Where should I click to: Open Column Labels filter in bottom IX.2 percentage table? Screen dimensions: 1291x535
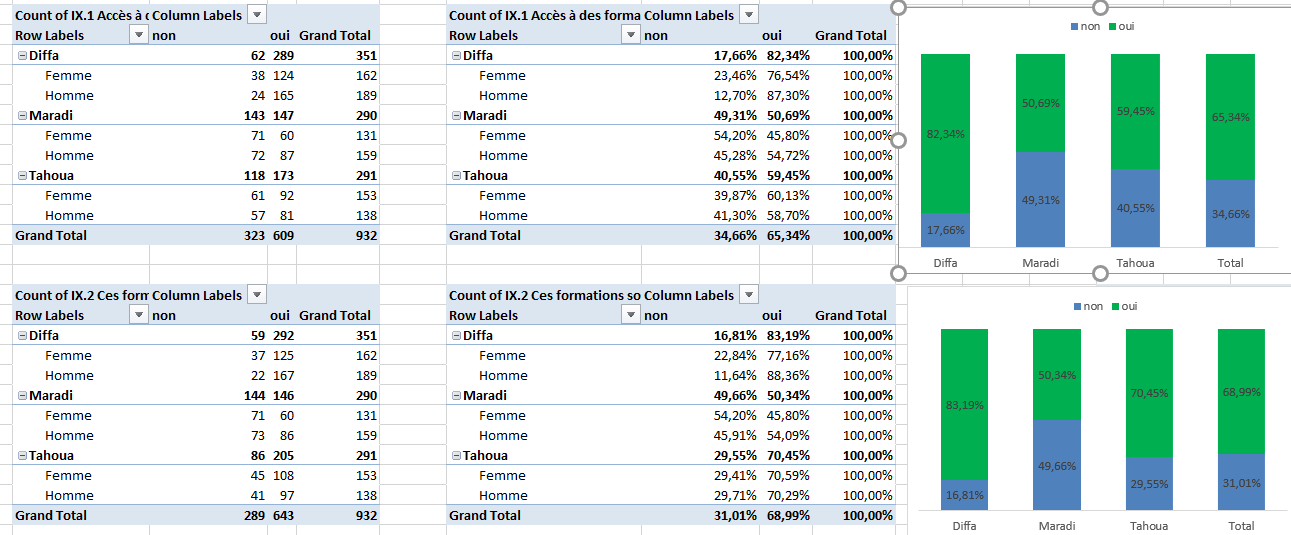(749, 295)
